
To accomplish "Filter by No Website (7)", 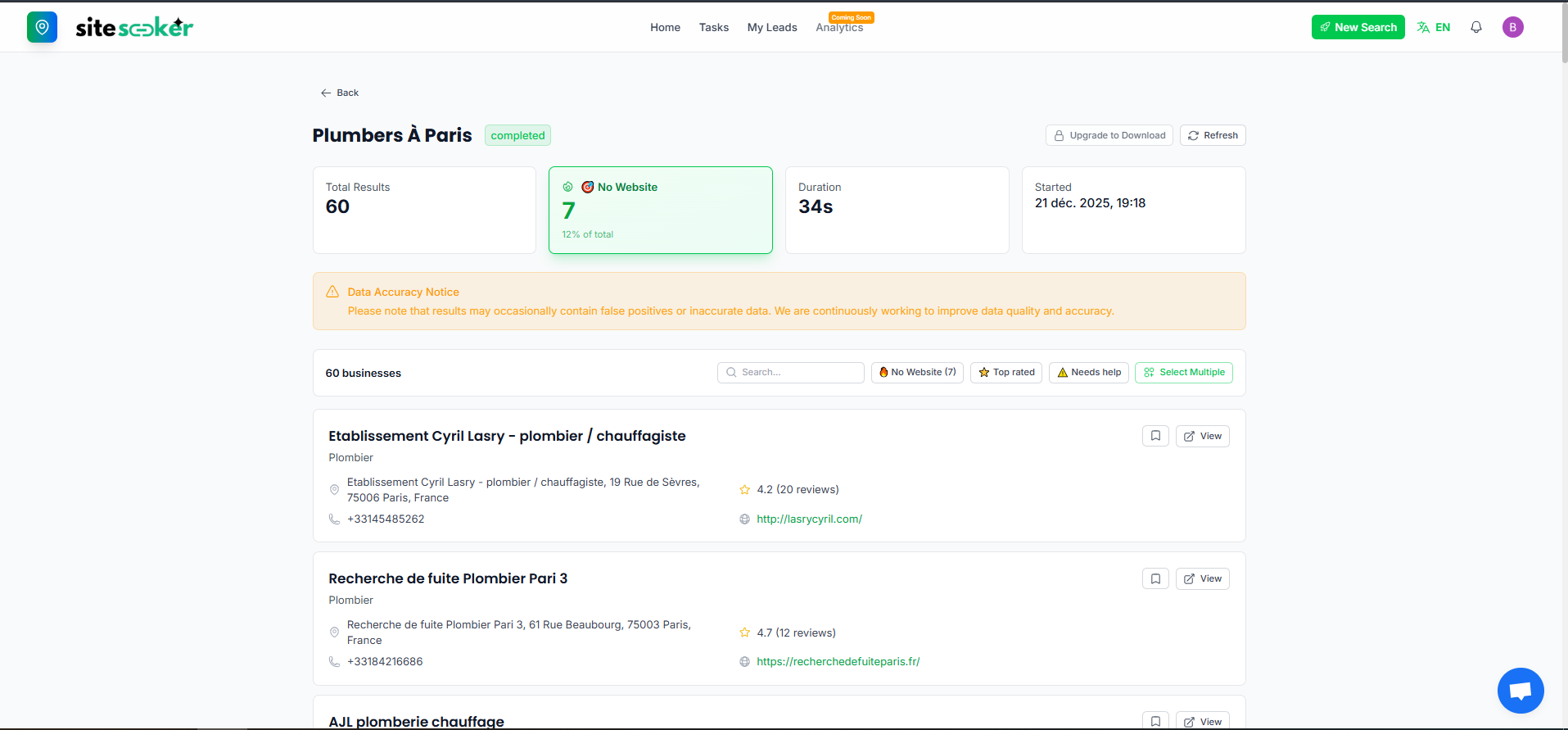I will tap(917, 372).
